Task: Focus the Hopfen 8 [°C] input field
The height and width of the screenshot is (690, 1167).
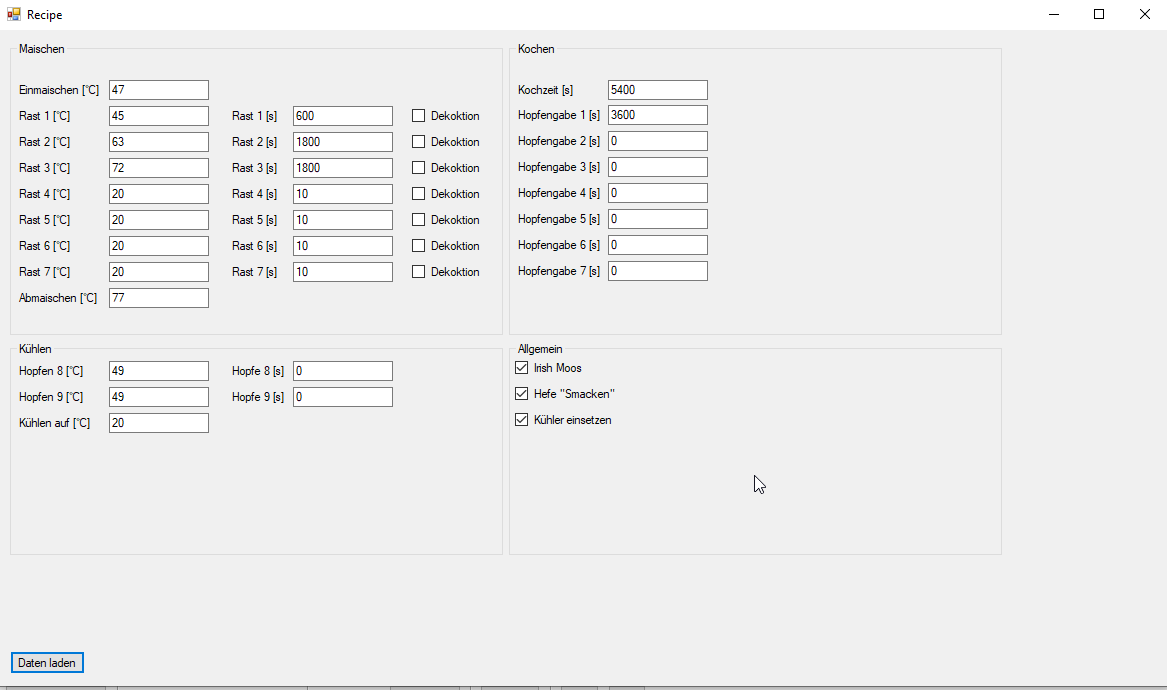Action: [x=158, y=371]
